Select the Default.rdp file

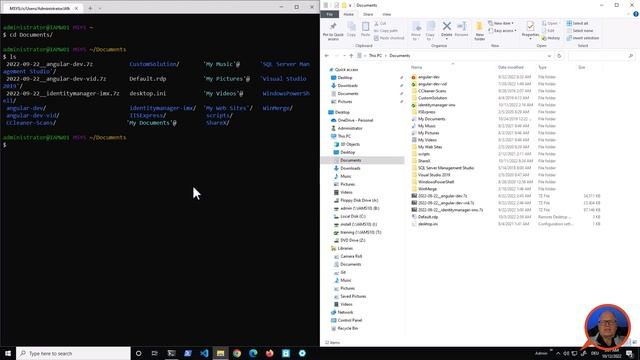(428, 217)
